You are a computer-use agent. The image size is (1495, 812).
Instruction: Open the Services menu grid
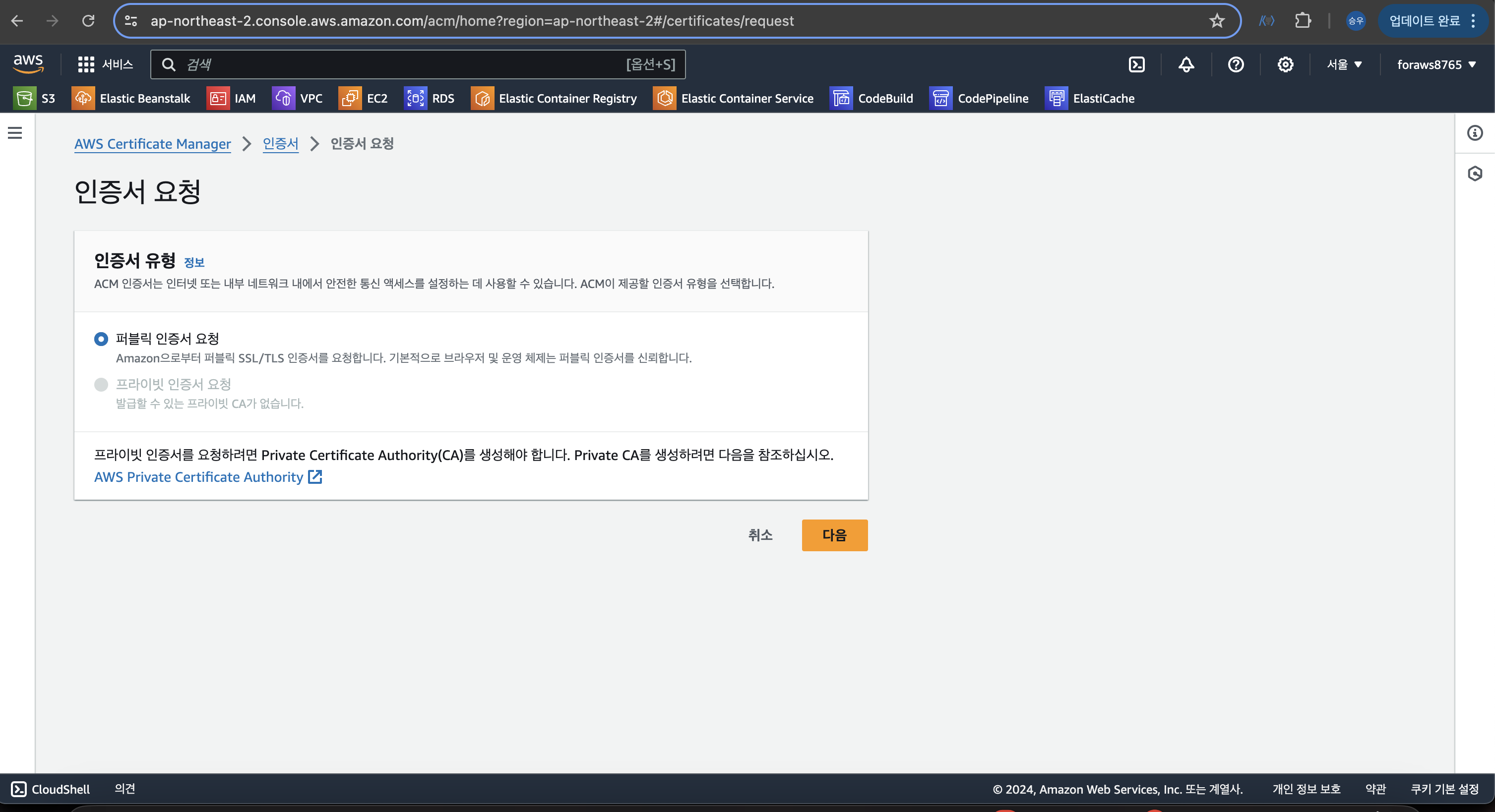(86, 64)
